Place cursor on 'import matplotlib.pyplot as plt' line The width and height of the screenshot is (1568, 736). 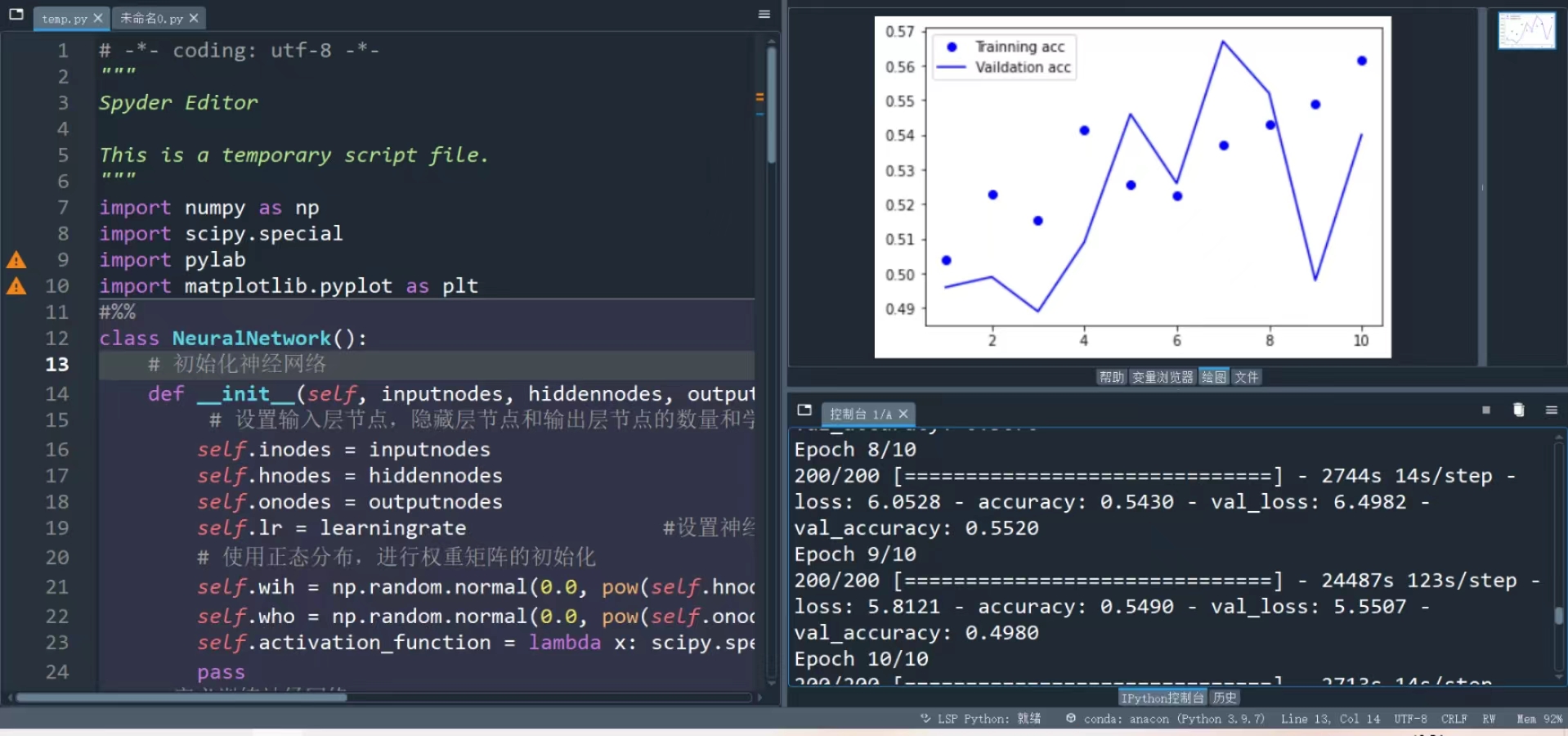[289, 286]
